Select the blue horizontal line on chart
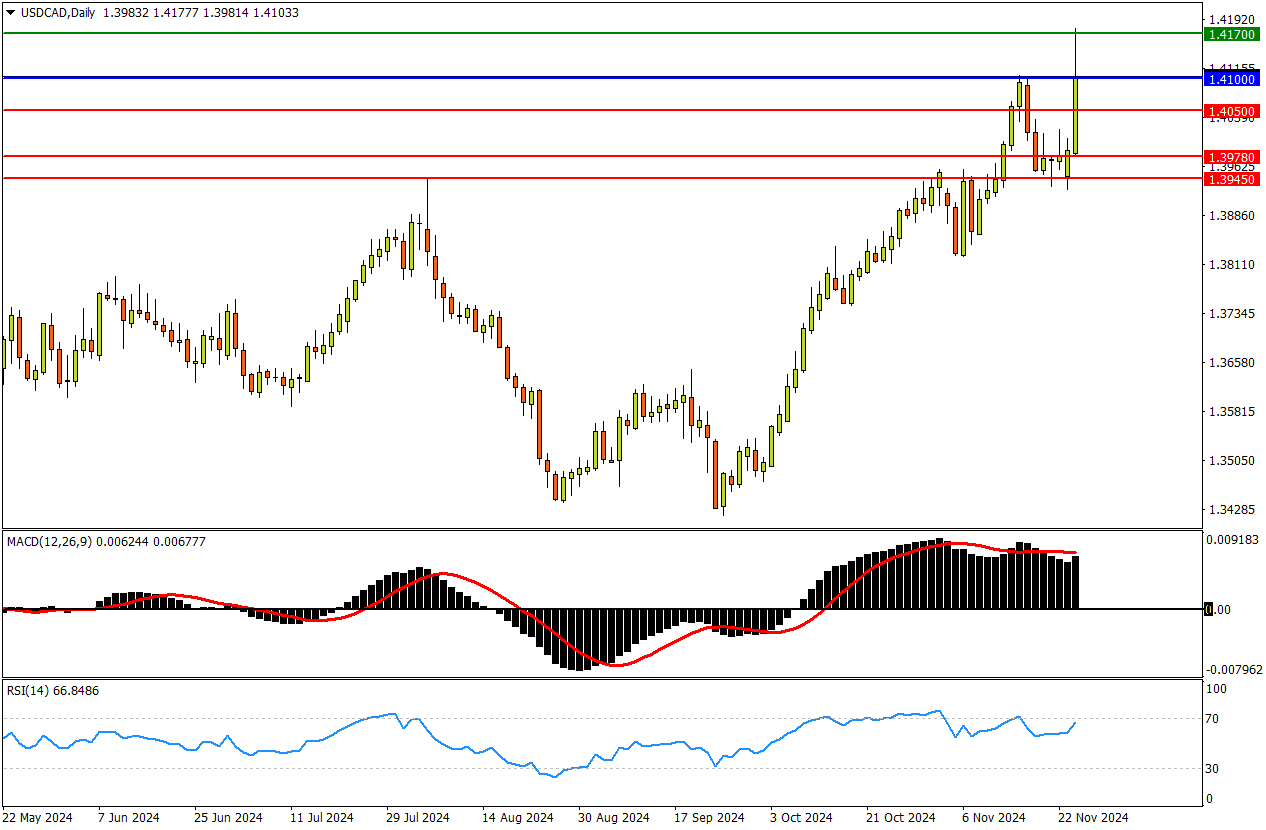Image resolution: width=1266 pixels, height=830 pixels. pos(600,77)
